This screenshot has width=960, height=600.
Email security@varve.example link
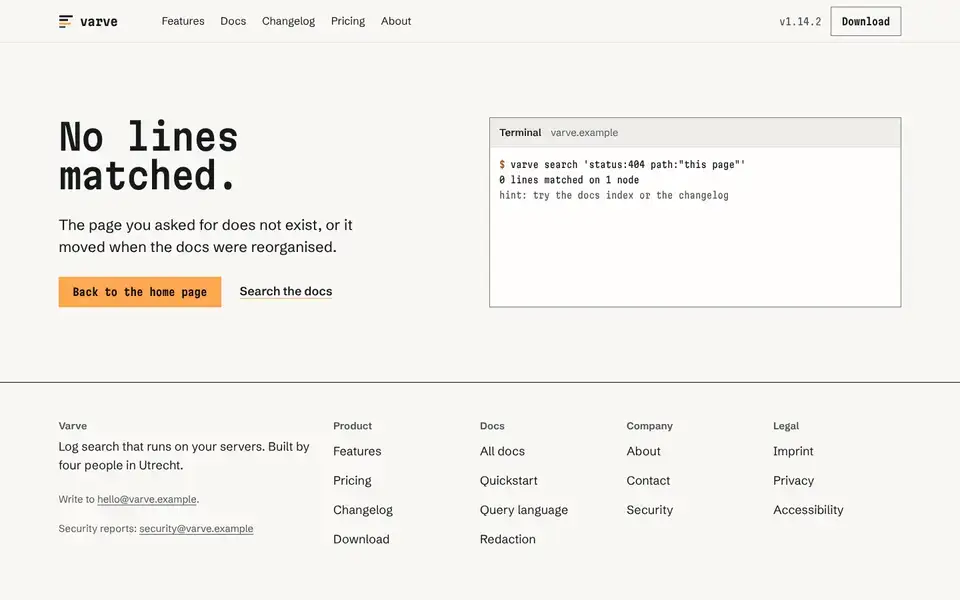tap(196, 528)
